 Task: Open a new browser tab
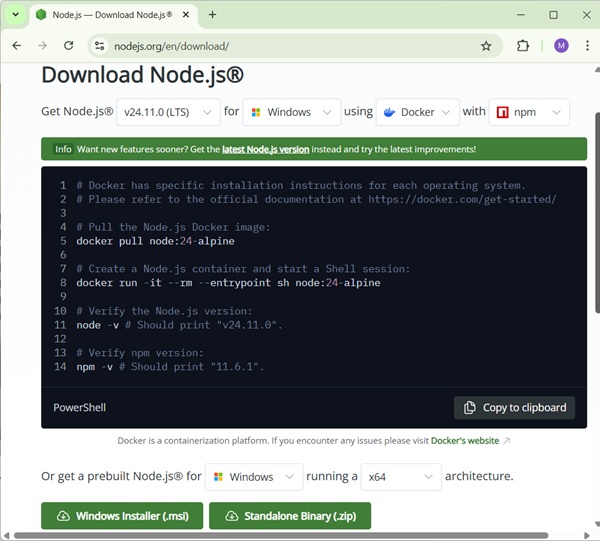212,15
